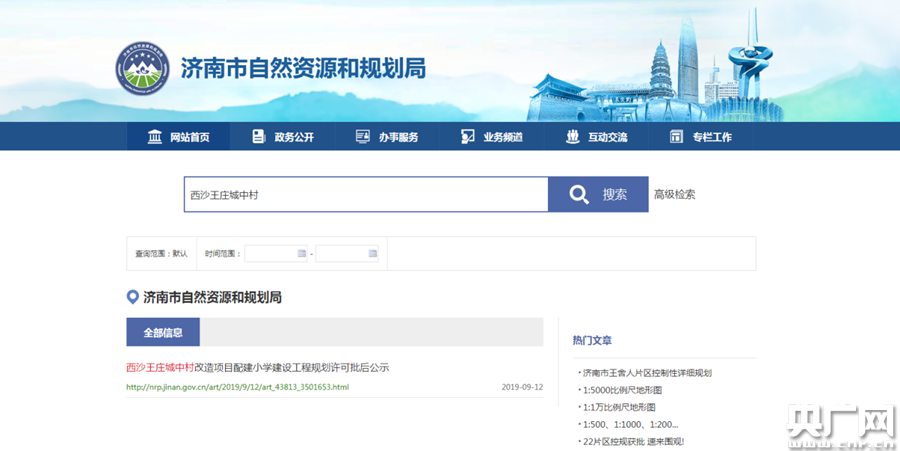Click the monitor icon beside 办事服务
Screen dimensions: 900x451
pos(363,137)
